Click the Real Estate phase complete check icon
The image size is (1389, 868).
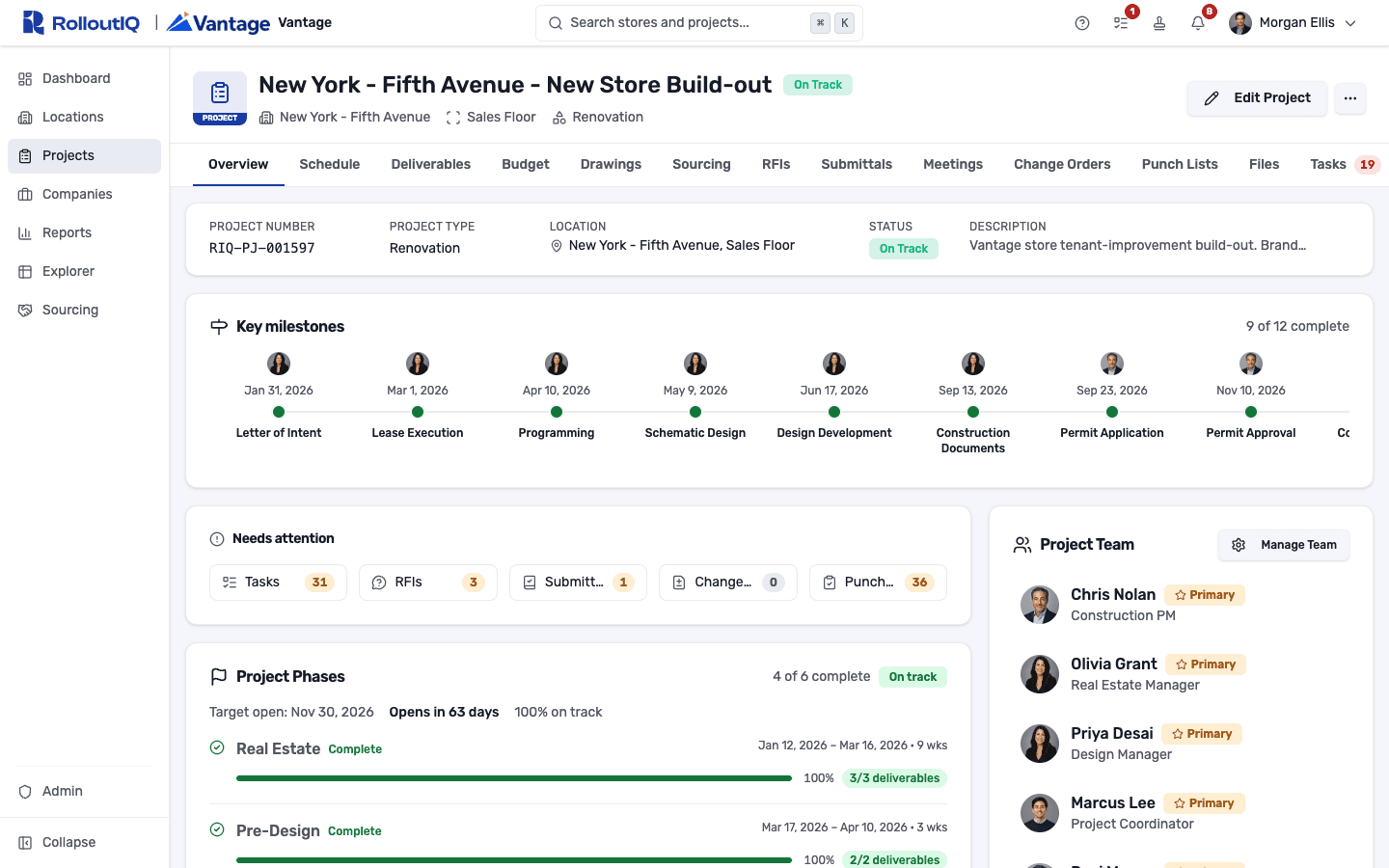pos(218,748)
